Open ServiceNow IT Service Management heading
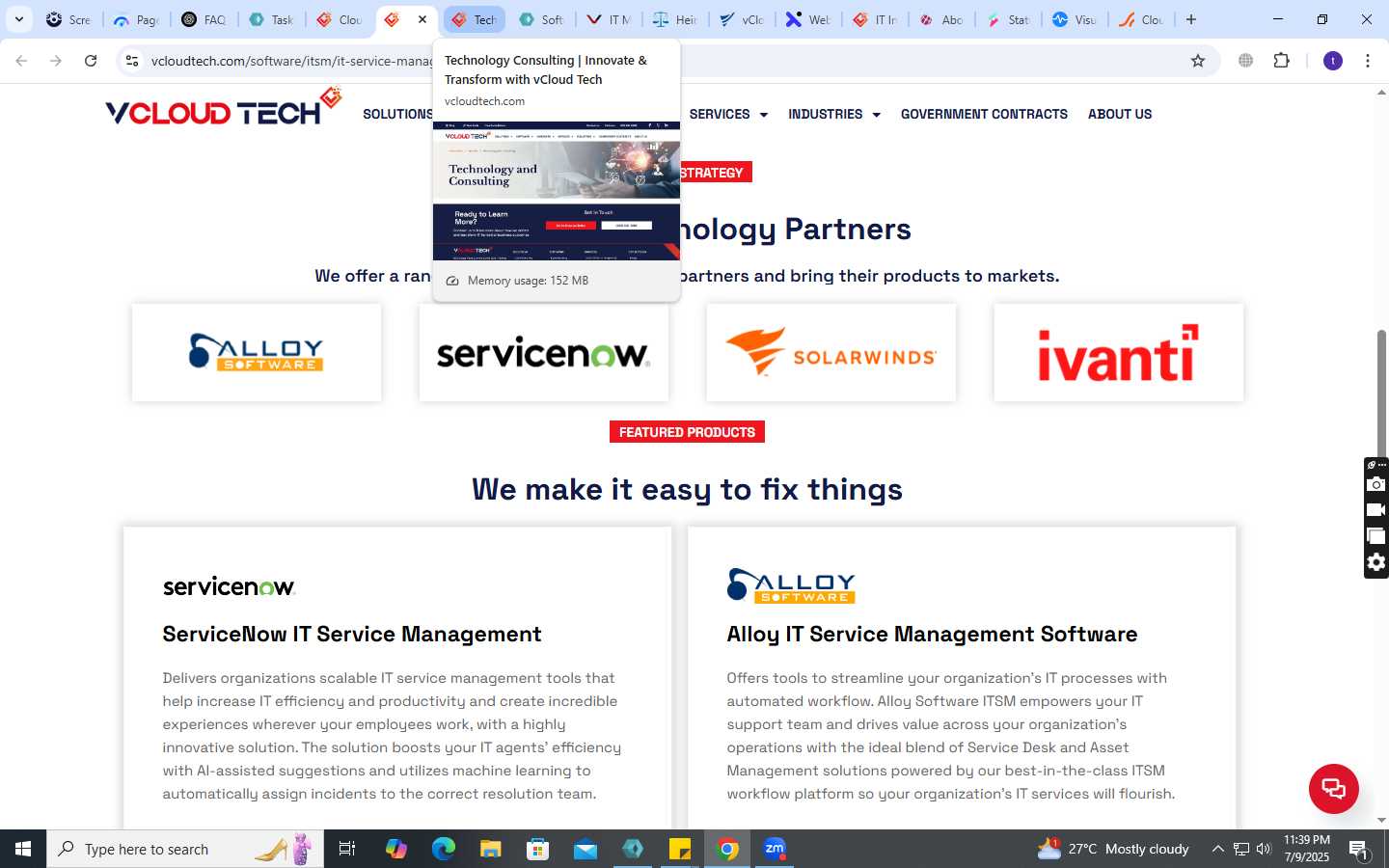 [x=352, y=634]
